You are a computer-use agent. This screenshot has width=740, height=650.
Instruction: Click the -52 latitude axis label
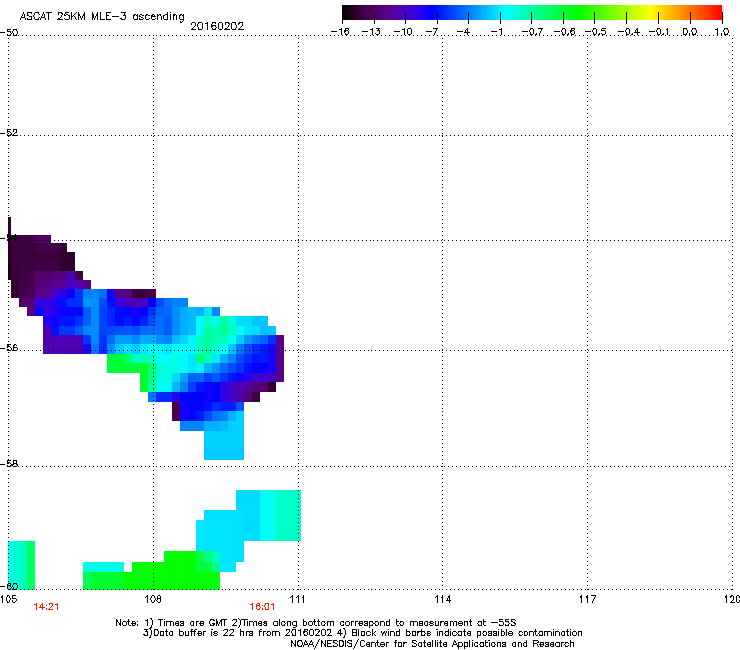coord(9,133)
